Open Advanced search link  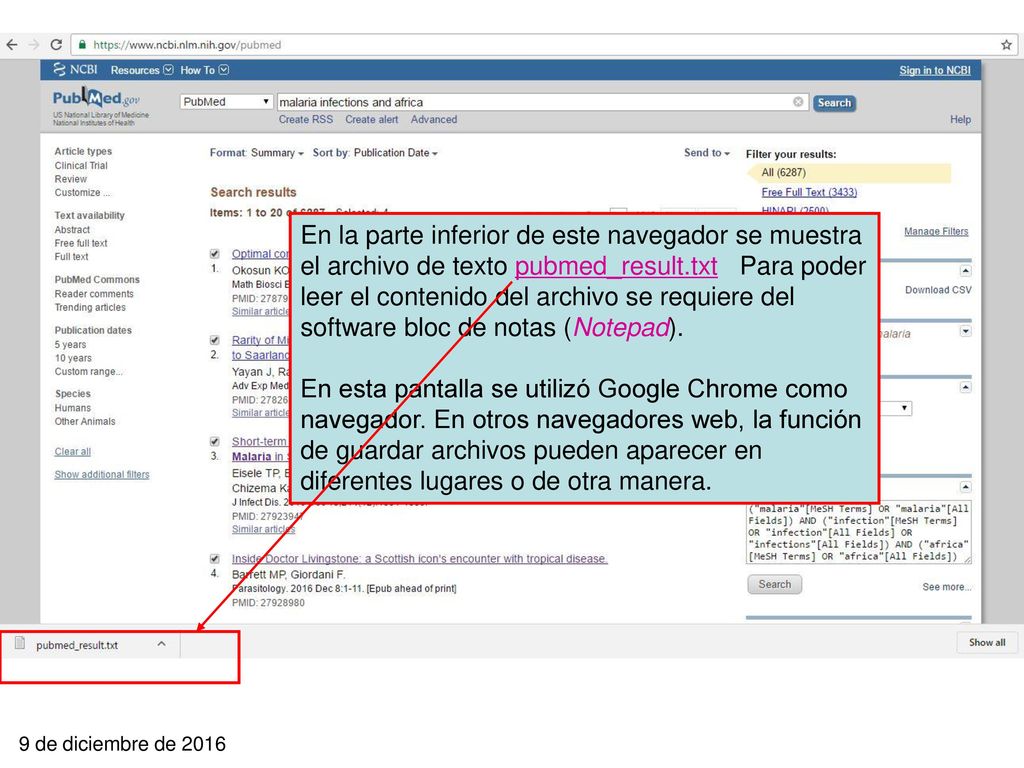(x=434, y=120)
